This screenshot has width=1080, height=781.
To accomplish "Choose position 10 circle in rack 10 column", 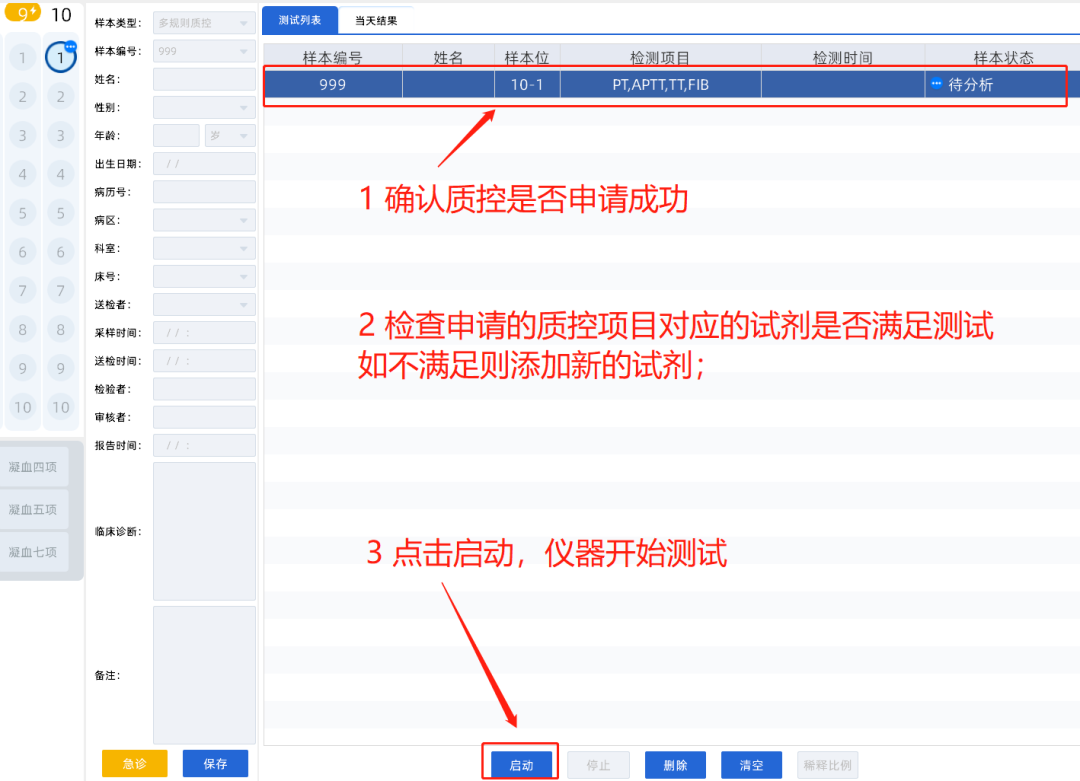I will coord(61,407).
